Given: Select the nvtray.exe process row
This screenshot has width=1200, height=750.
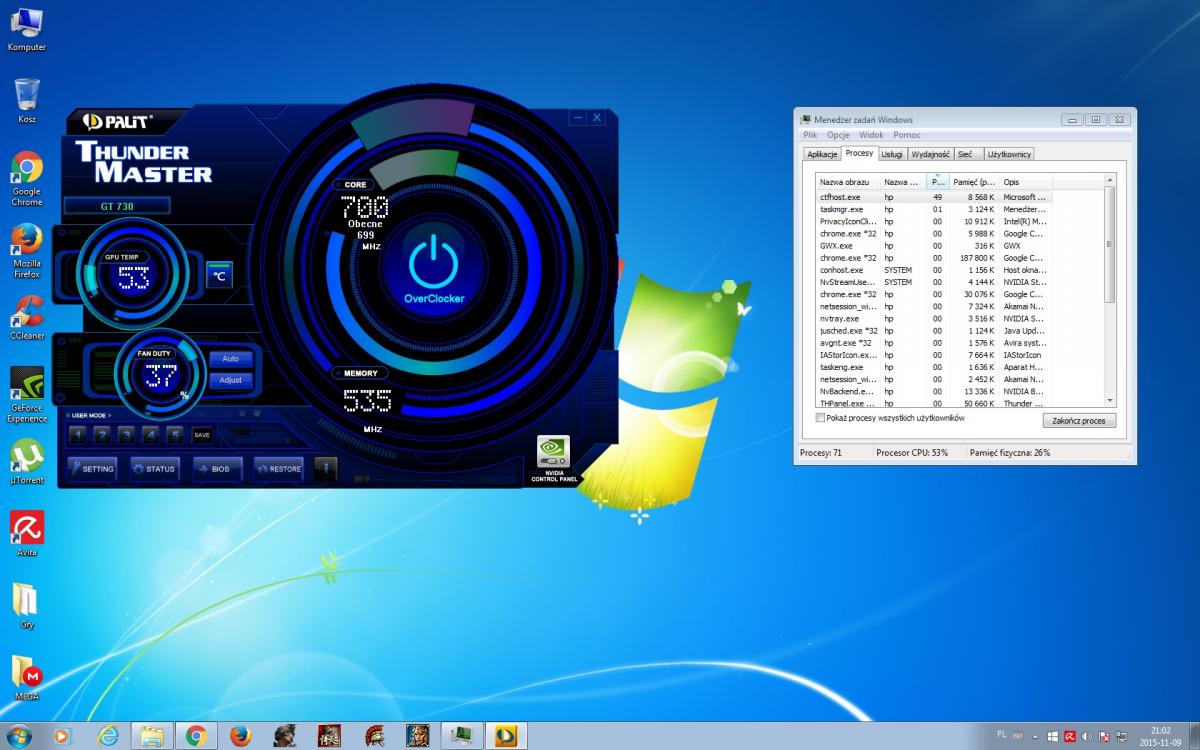Looking at the screenshot, I should tap(934, 318).
